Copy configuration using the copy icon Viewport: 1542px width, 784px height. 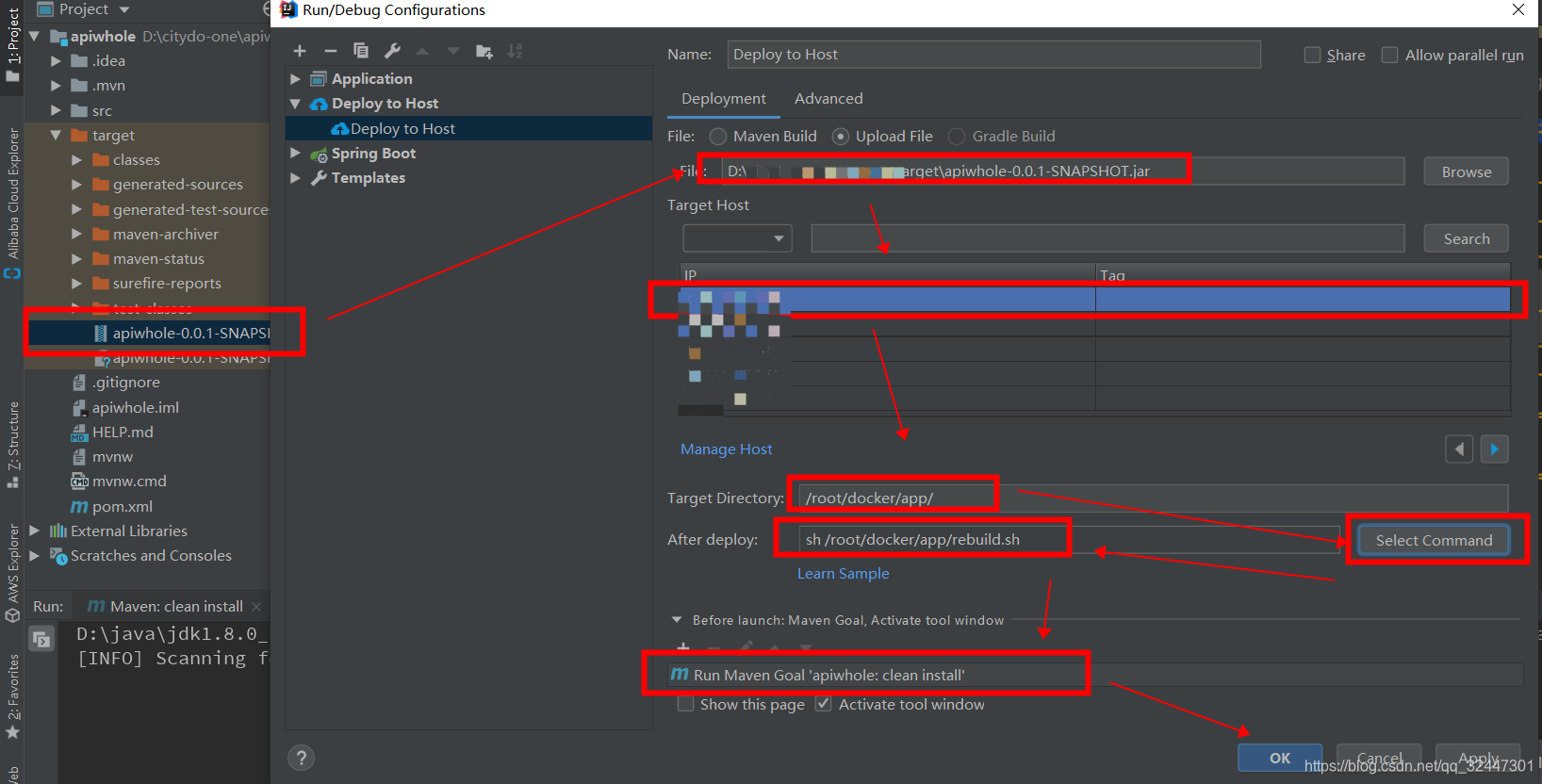pos(361,51)
